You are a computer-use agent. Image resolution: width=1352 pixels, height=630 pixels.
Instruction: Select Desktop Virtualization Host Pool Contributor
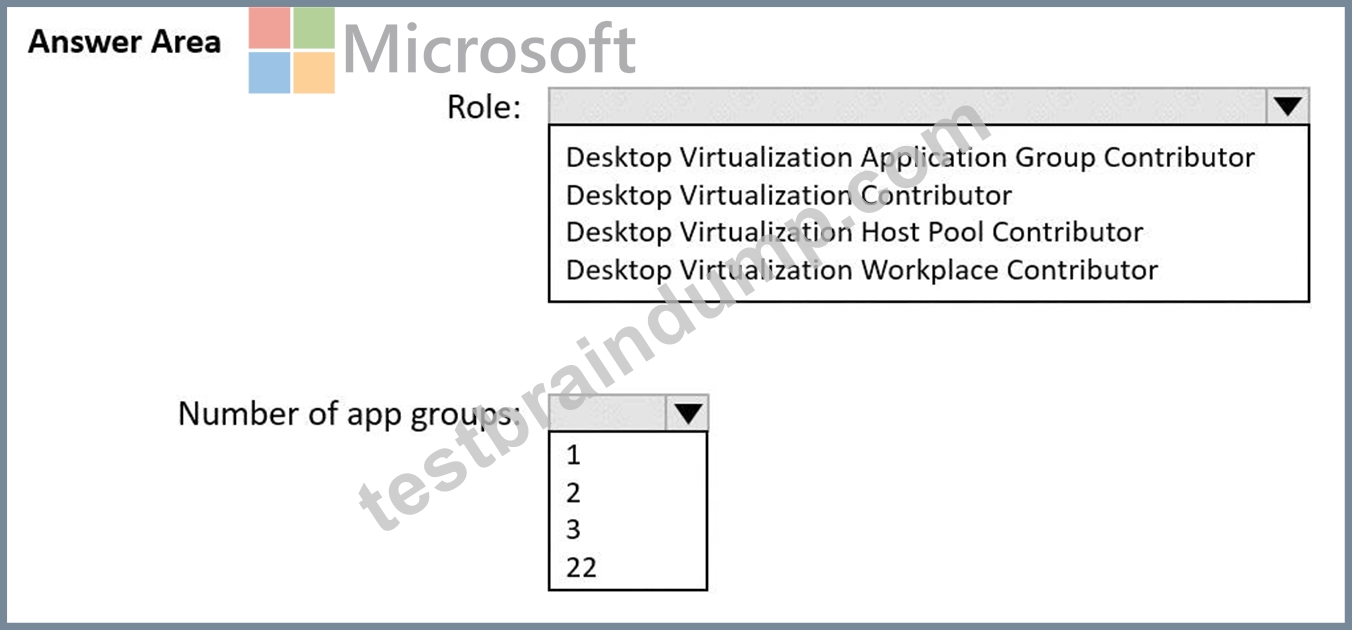click(x=854, y=232)
